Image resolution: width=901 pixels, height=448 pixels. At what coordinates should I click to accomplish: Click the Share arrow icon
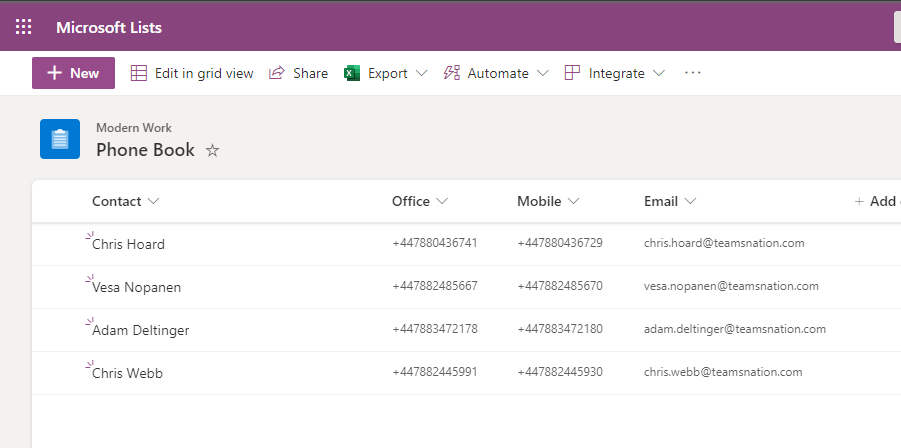277,73
